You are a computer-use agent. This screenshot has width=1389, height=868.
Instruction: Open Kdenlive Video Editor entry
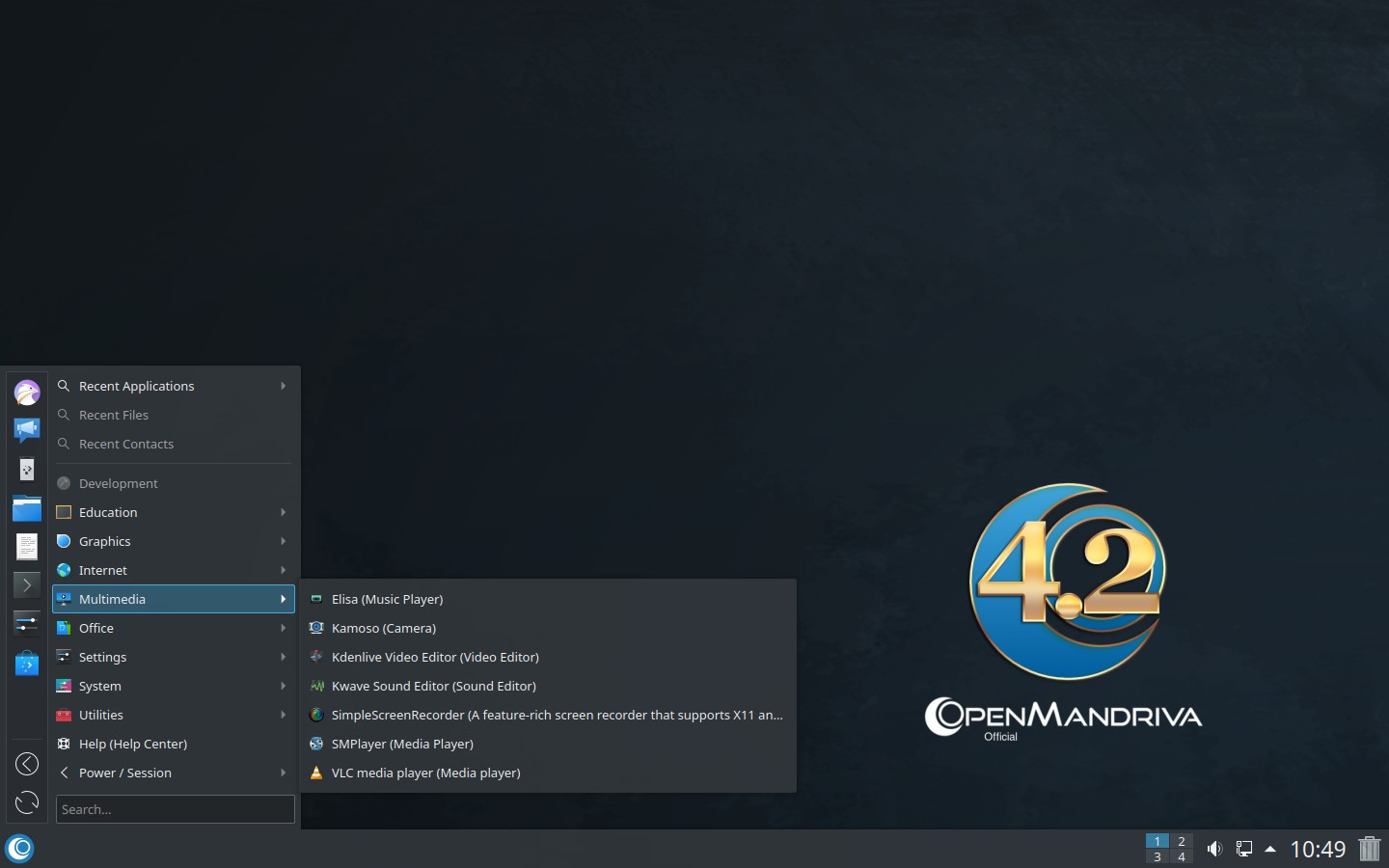[435, 657]
